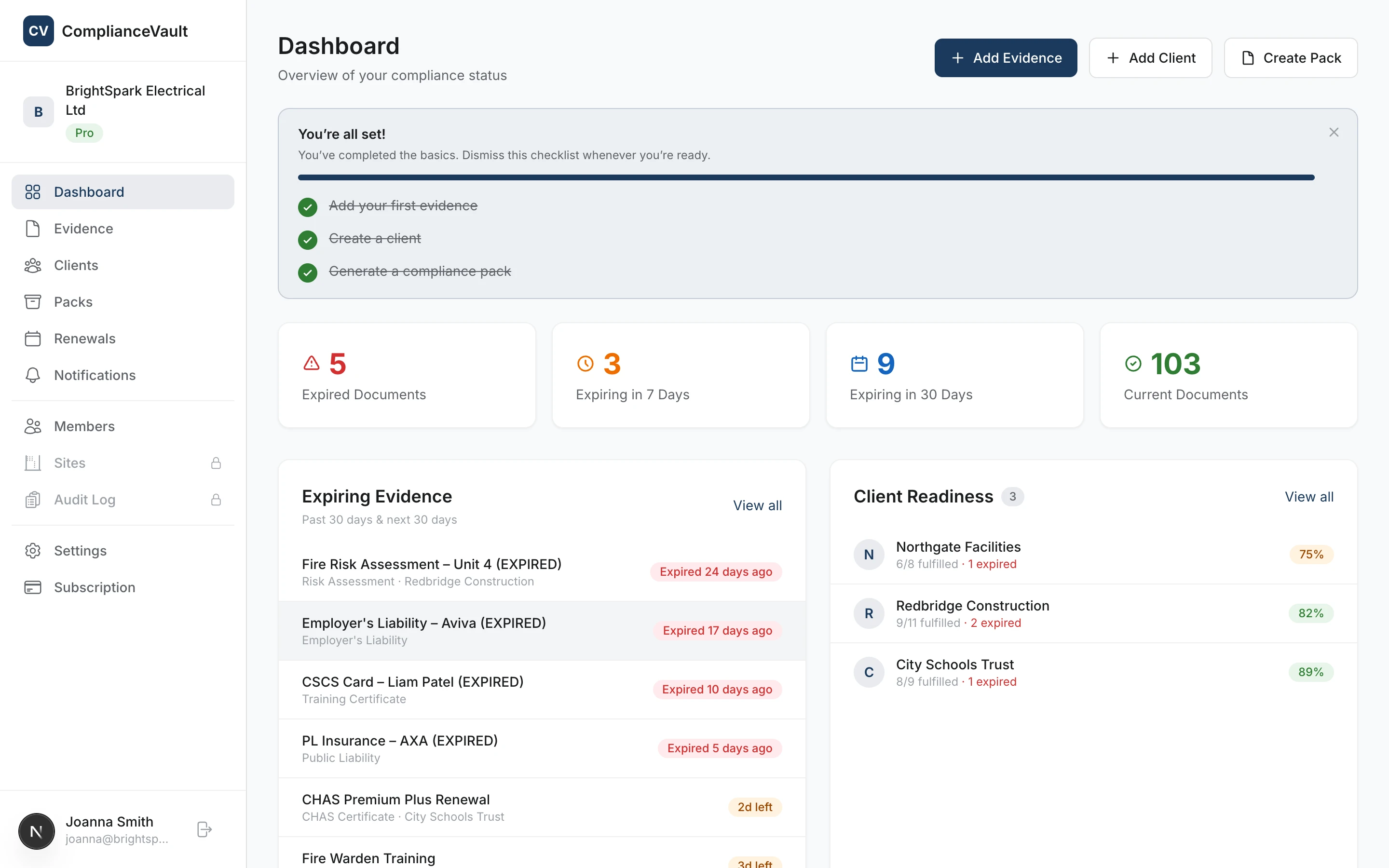Click the lock icon beside Audit Log
Viewport: 1389px width, 868px height.
click(216, 500)
